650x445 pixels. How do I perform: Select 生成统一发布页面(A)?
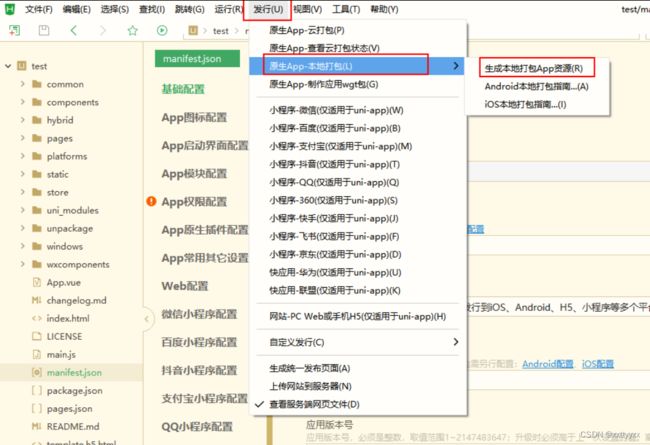click(310, 368)
